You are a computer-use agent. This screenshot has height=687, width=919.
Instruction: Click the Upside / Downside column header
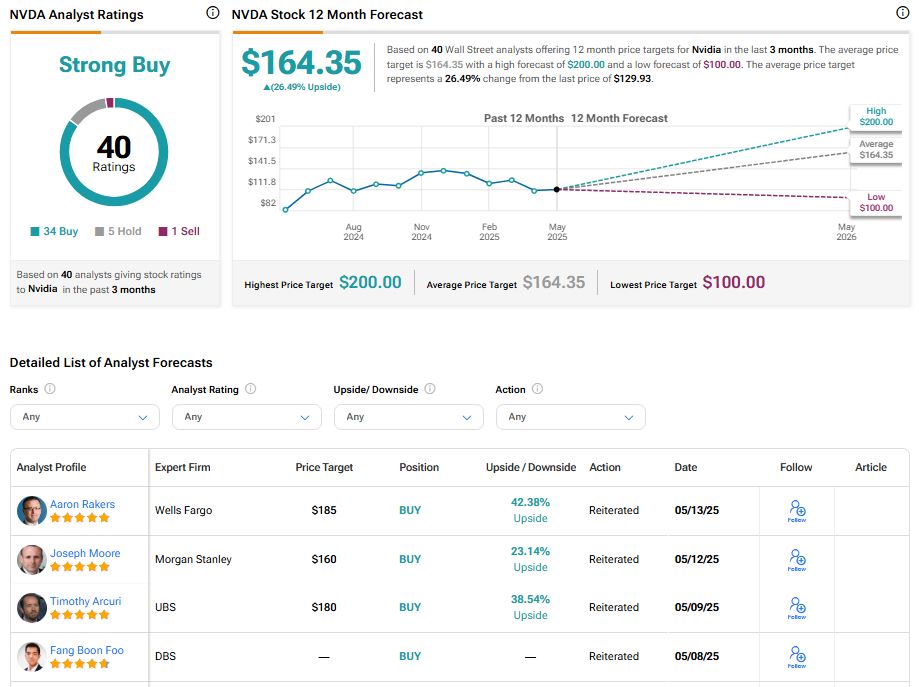coord(531,467)
